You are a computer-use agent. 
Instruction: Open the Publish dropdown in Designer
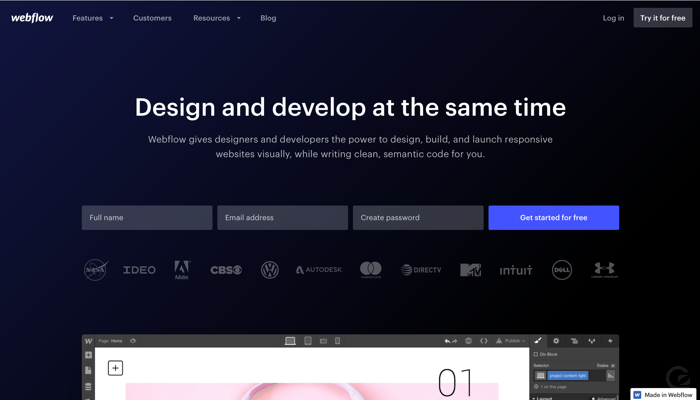pyautogui.click(x=511, y=341)
